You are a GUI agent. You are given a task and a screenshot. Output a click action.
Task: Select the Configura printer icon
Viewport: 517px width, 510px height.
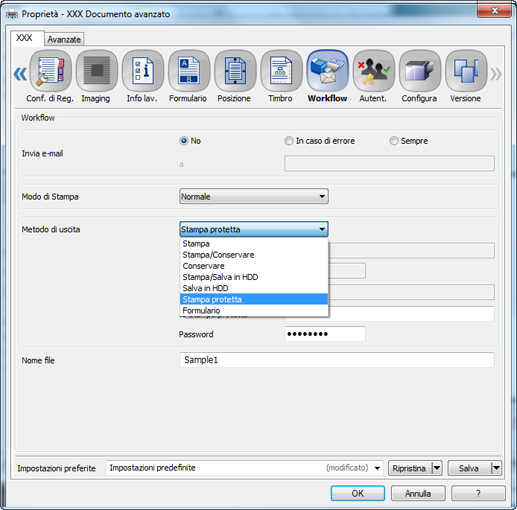(420, 71)
